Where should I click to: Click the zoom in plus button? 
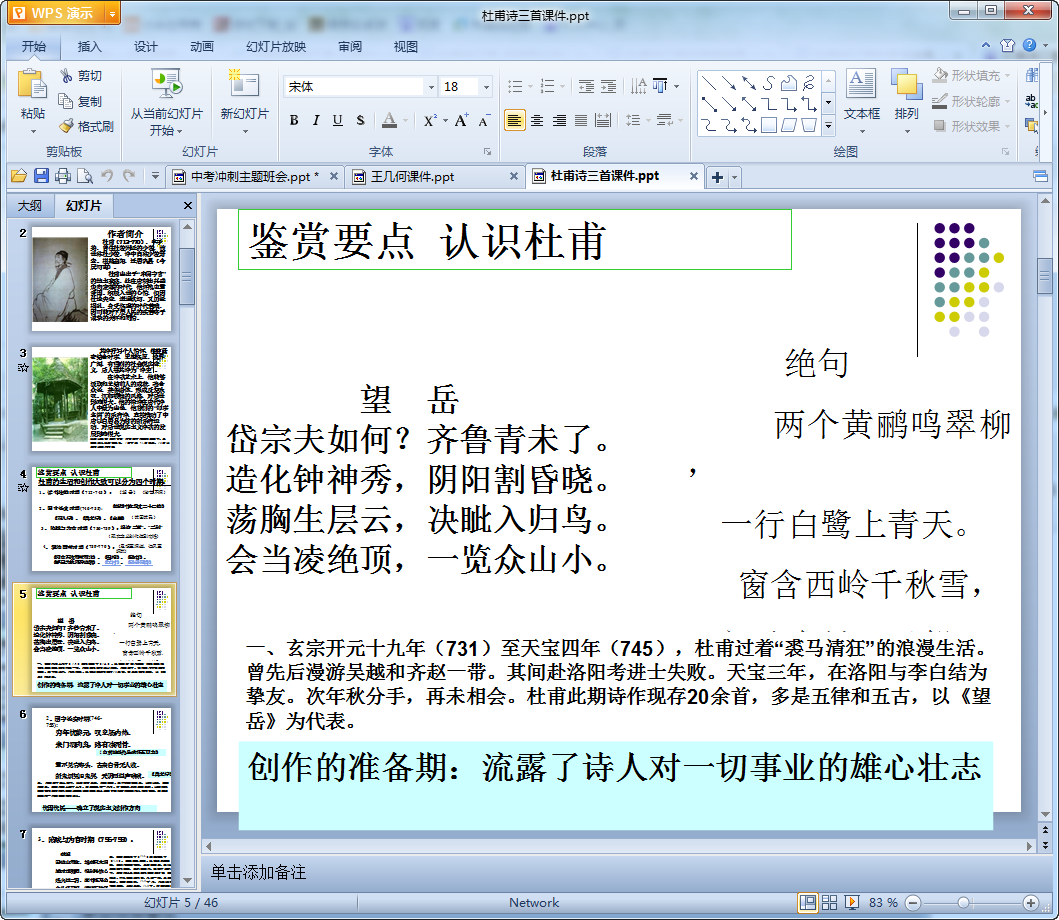(x=1031, y=902)
